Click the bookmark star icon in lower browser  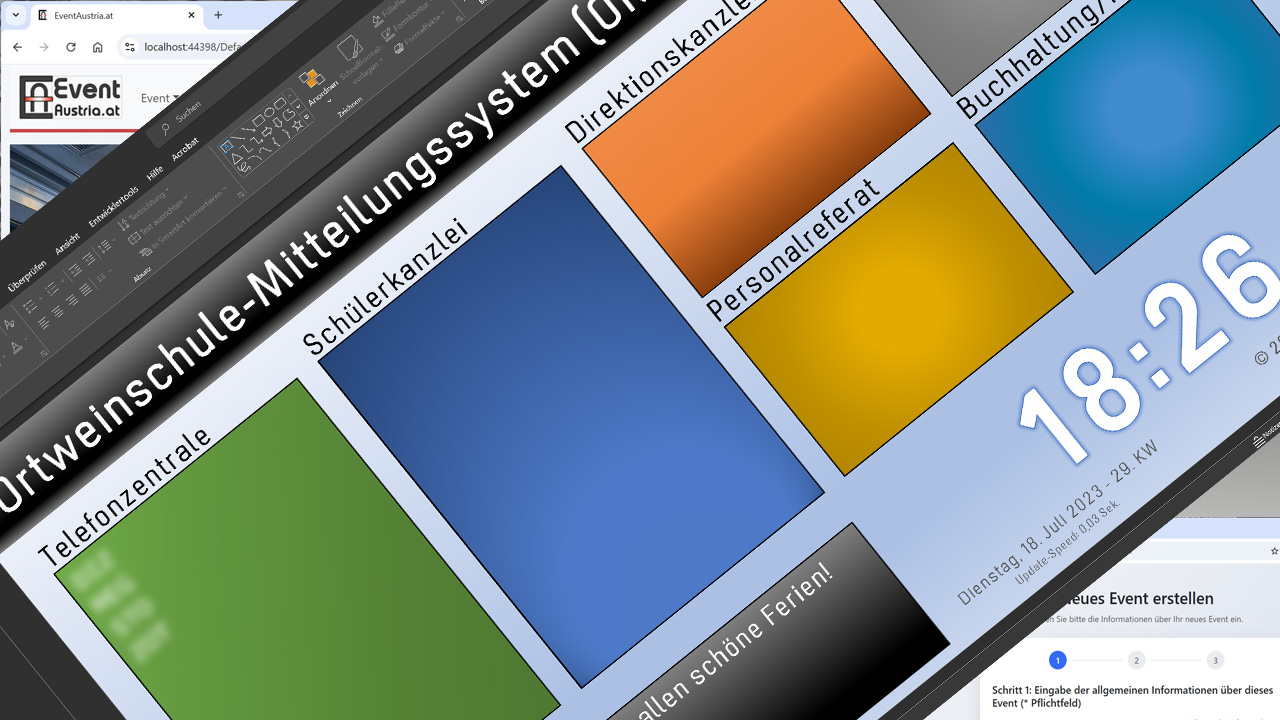pos(1274,551)
